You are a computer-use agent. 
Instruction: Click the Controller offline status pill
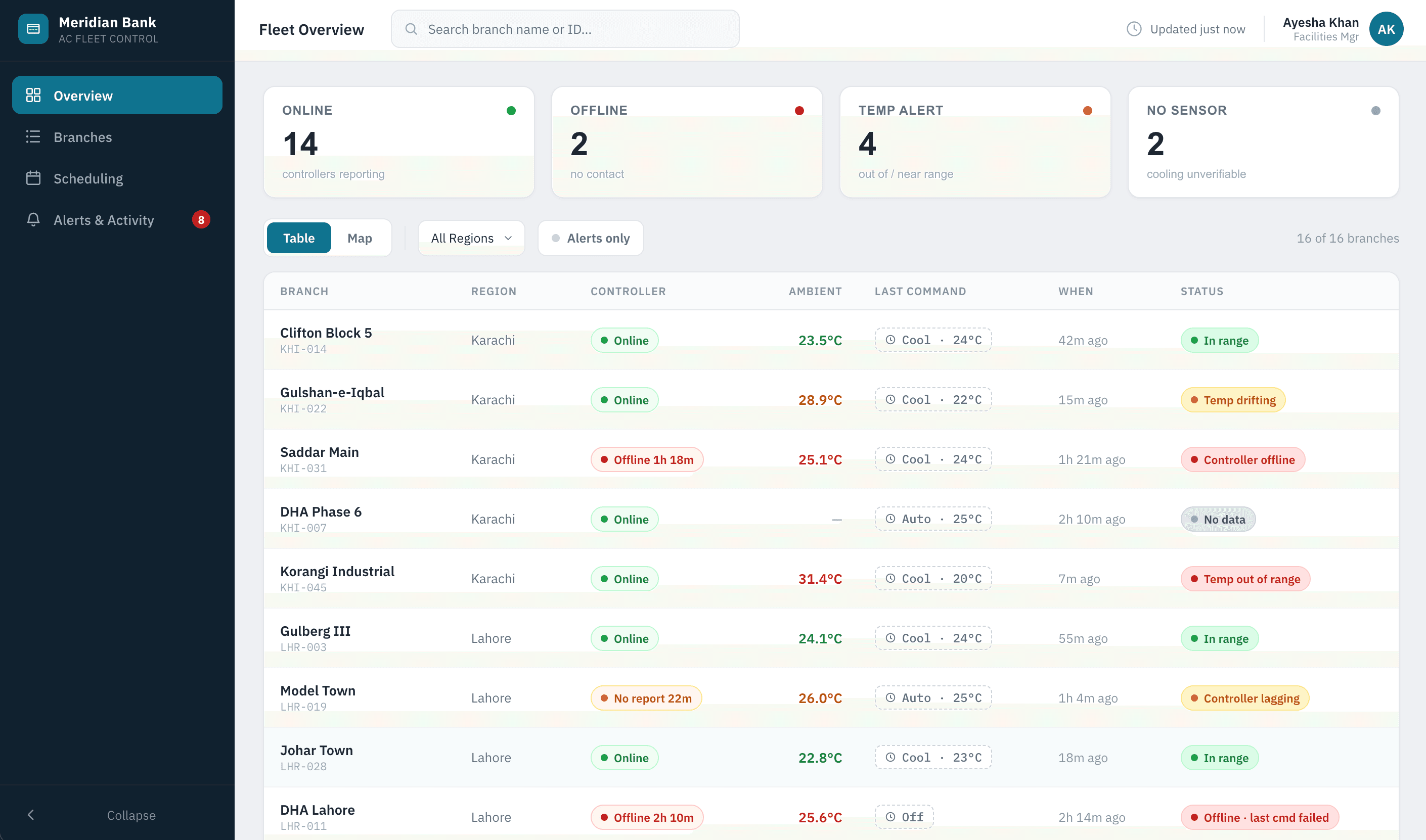point(1242,459)
